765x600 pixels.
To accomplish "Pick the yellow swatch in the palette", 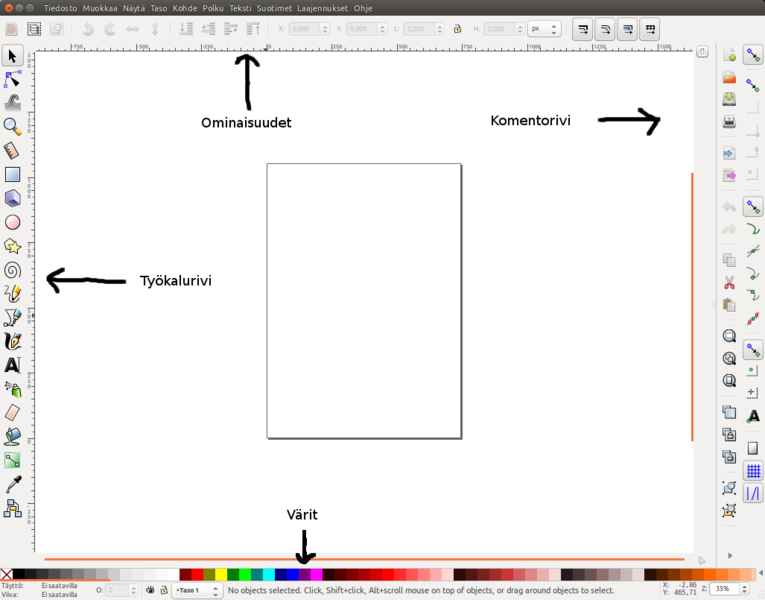I will pos(221,575).
